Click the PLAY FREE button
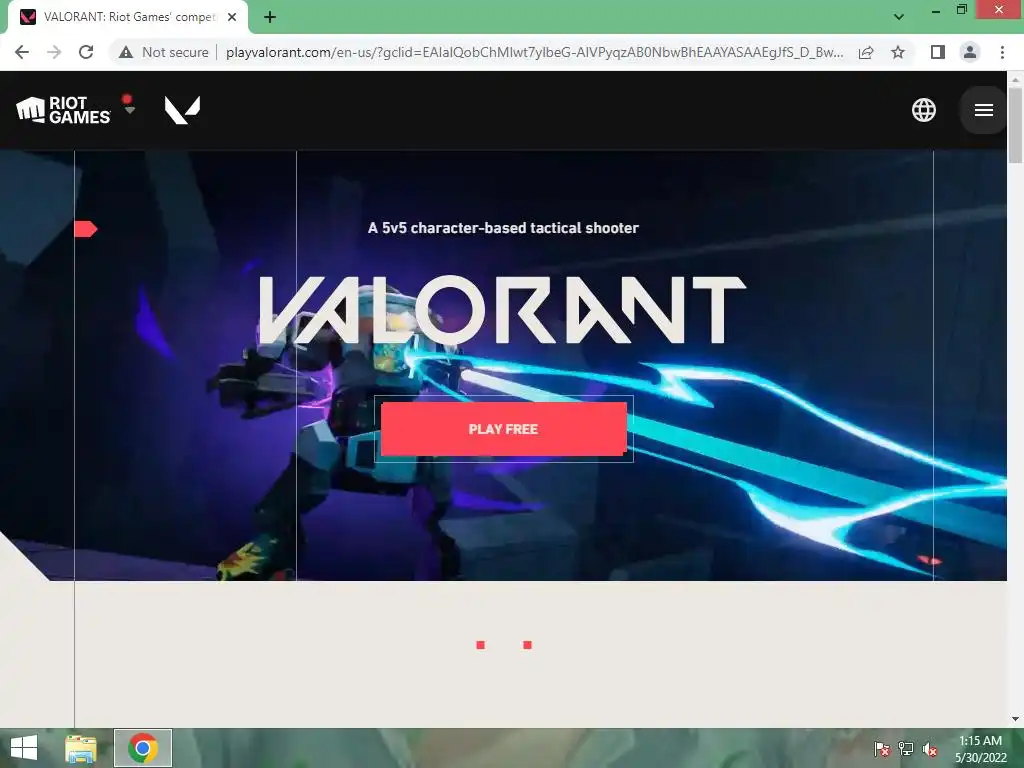The height and width of the screenshot is (768, 1024). tap(504, 429)
